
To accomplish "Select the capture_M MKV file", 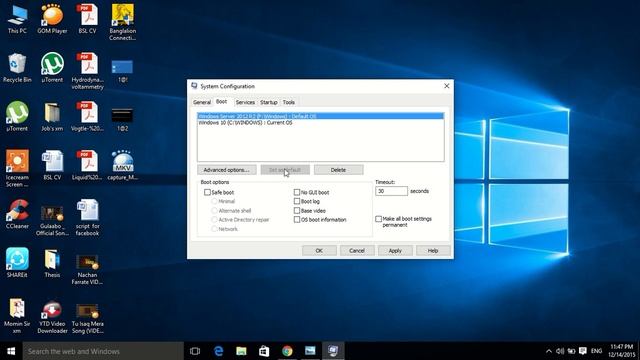I will coord(122,165).
